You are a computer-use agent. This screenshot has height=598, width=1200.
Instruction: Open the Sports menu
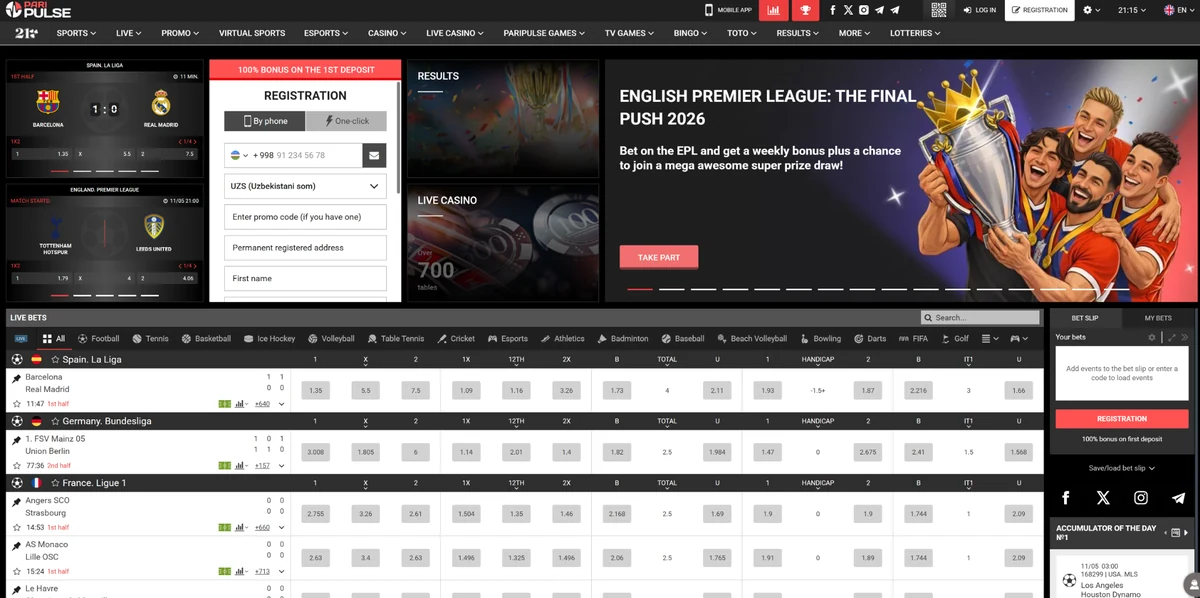pyautogui.click(x=76, y=33)
